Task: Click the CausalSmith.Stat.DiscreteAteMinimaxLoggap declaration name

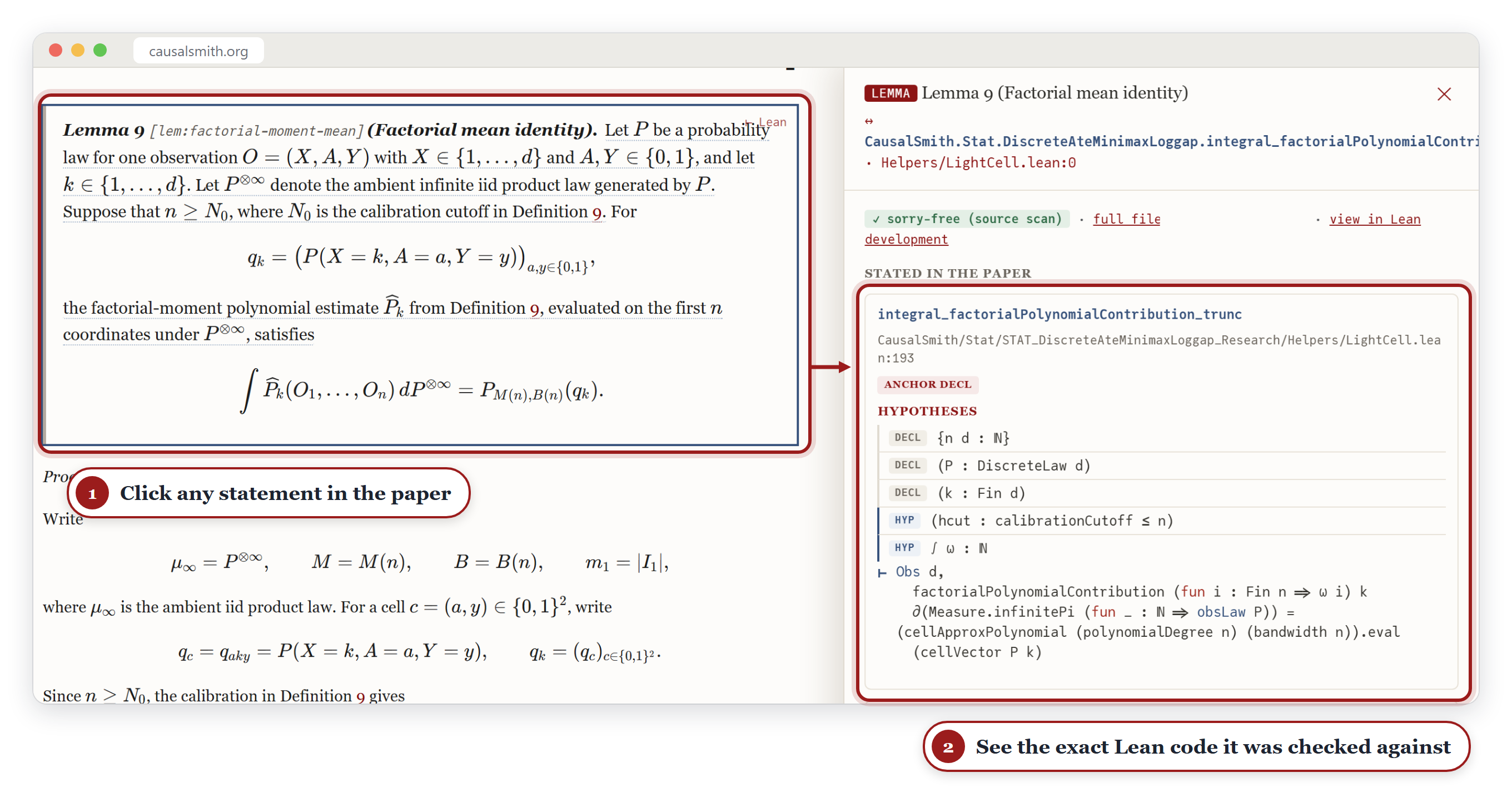Action: click(x=1171, y=141)
